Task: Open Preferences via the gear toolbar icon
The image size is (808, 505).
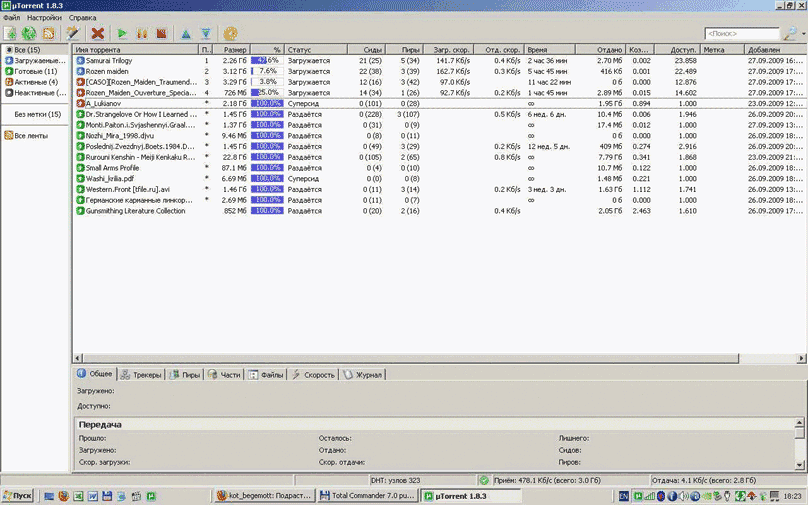Action: (230, 33)
